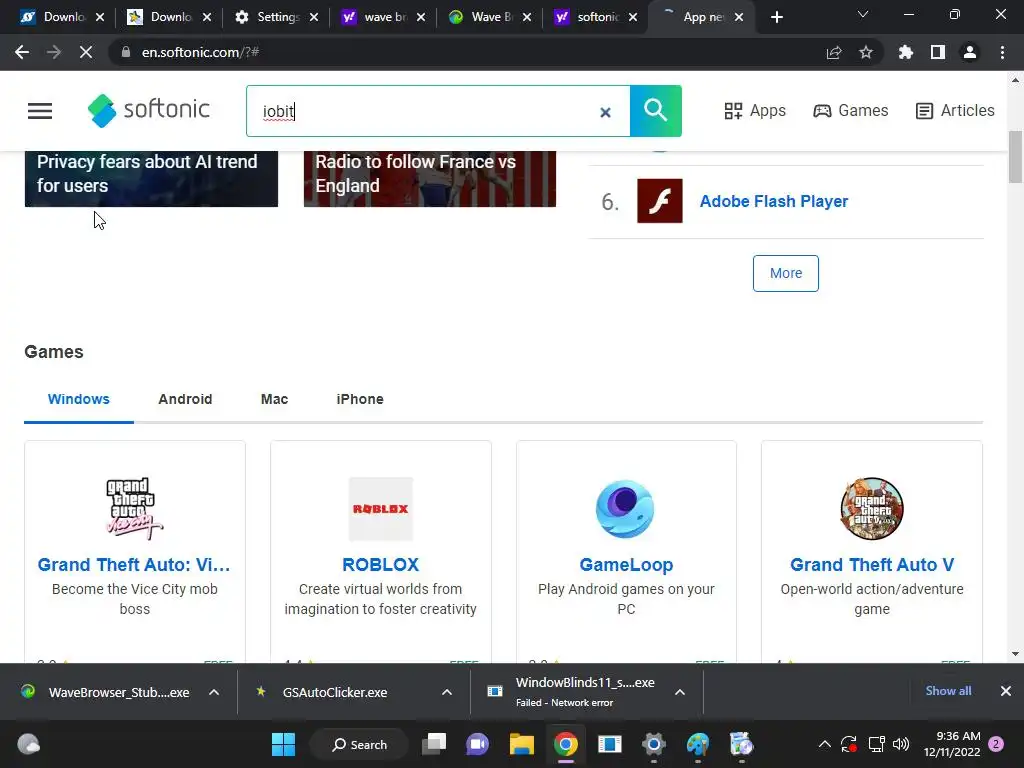Stop page loading

[x=86, y=52]
